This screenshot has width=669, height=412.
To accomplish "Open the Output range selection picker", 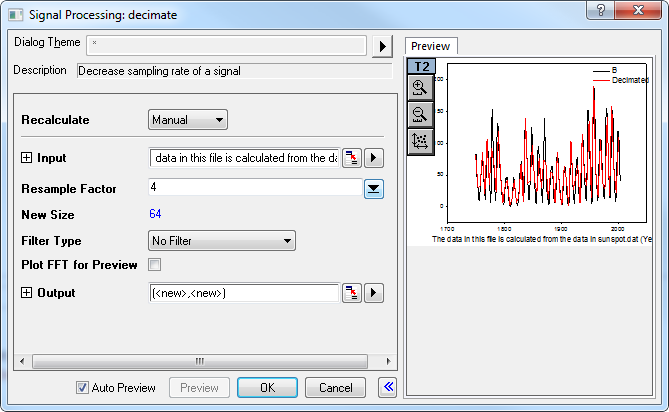I will tap(352, 293).
